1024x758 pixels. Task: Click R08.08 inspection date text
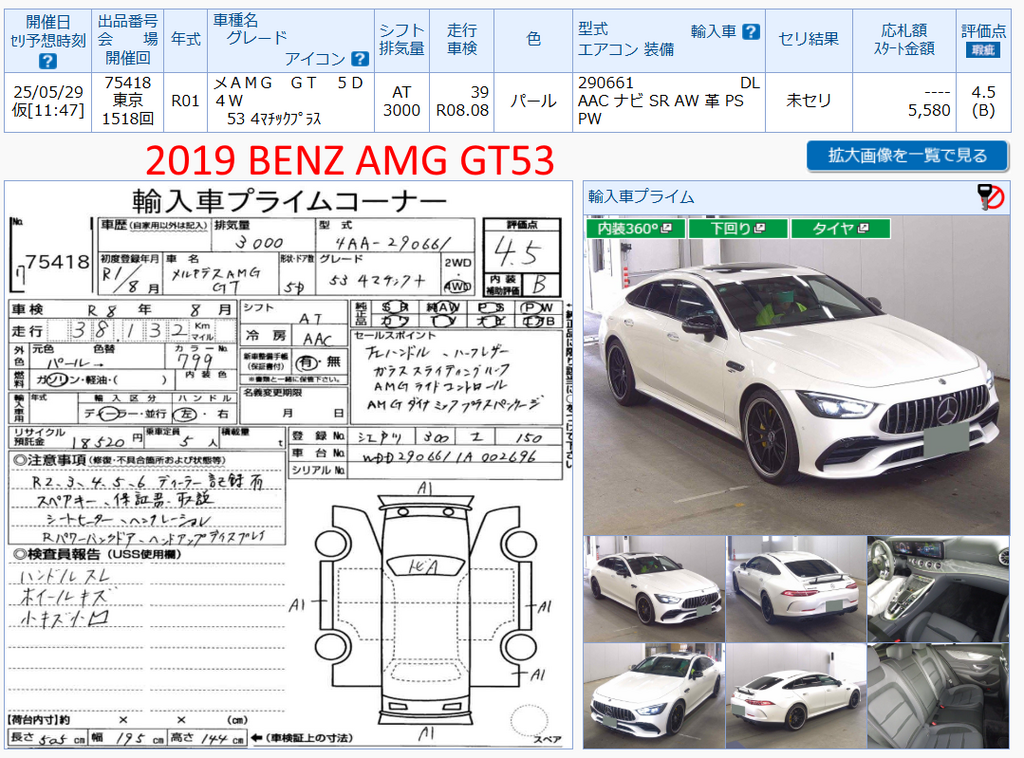point(462,110)
